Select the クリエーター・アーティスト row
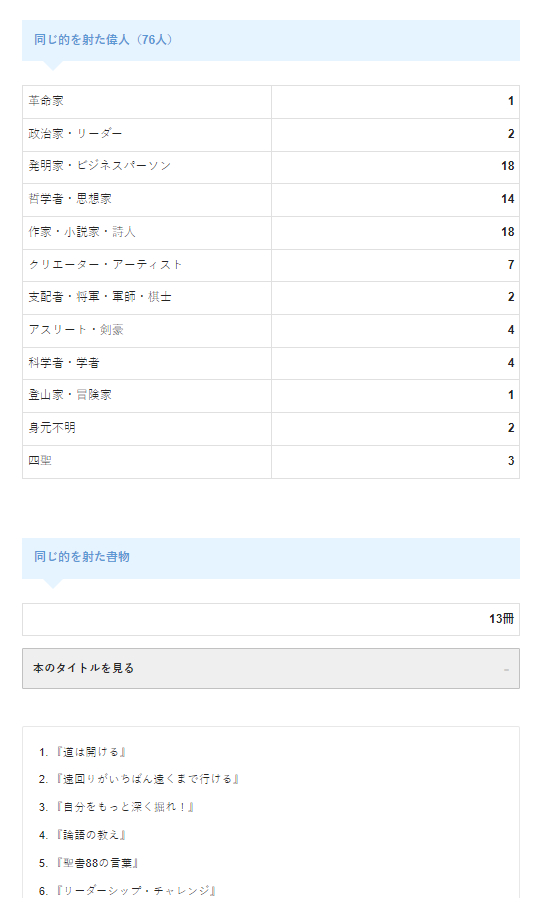Viewport: 535px width, 902px height. (x=270, y=265)
